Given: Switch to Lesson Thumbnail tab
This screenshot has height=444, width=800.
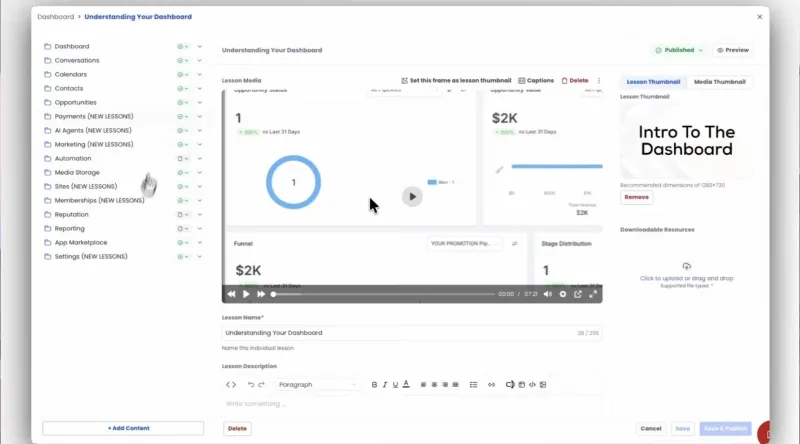Looking at the screenshot, I should click(x=653, y=82).
